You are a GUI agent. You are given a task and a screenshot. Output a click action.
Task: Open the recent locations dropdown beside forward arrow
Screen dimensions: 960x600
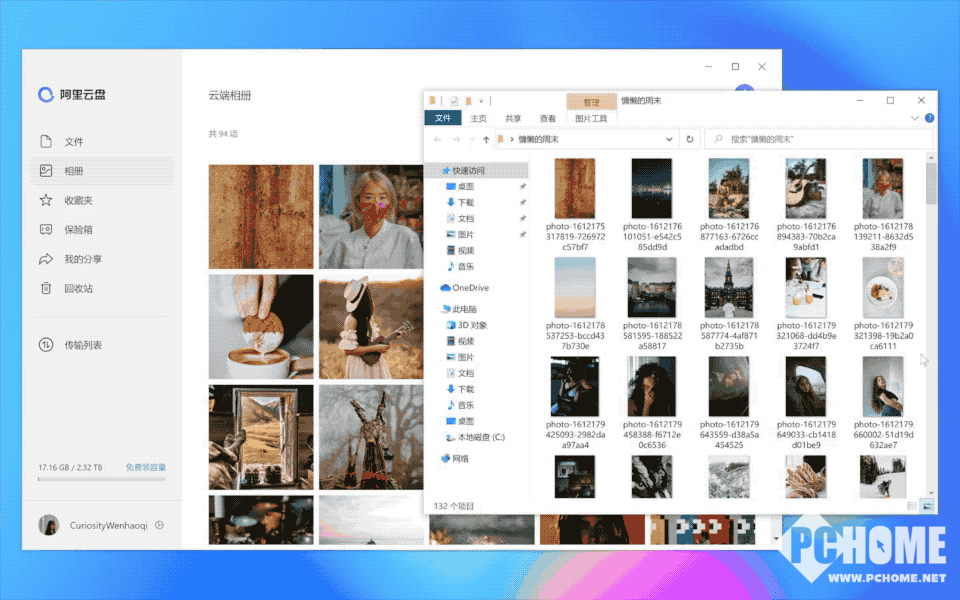[472, 140]
